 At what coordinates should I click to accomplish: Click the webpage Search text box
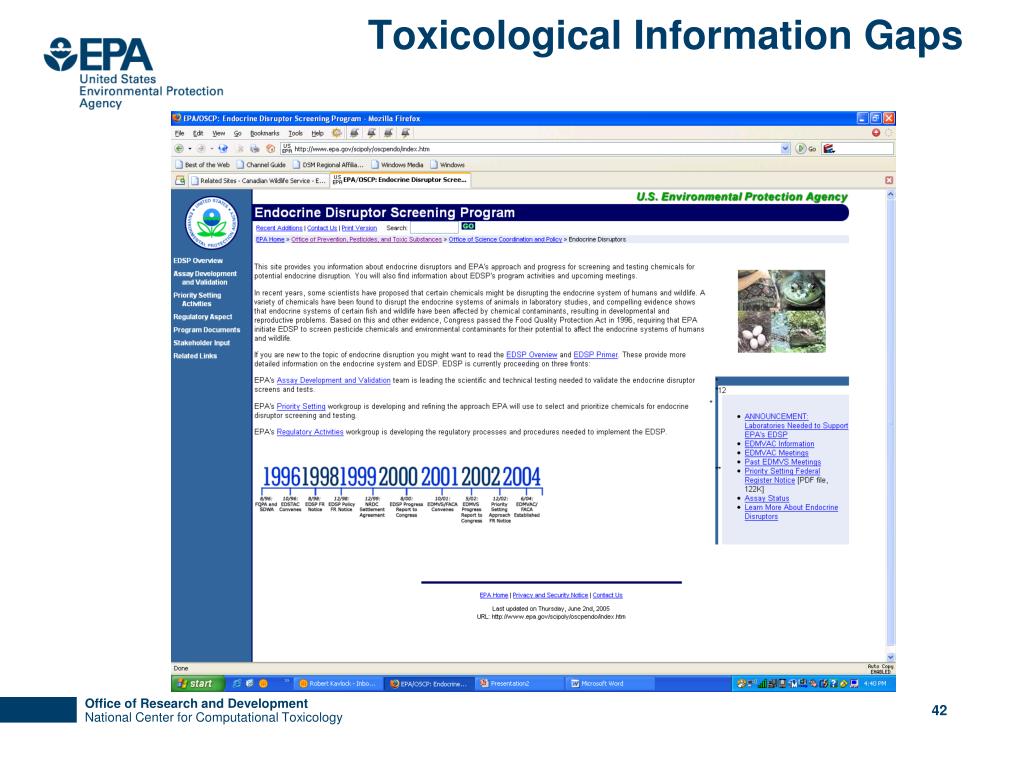coord(434,228)
